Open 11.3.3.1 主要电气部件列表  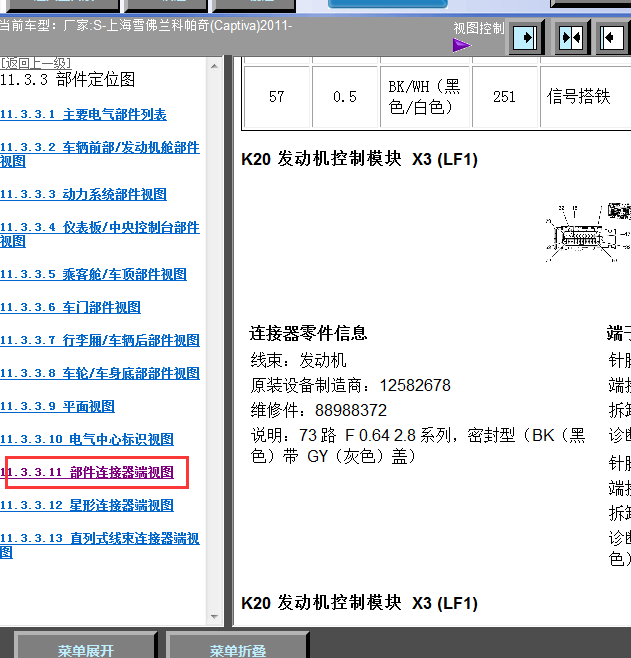coord(83,115)
